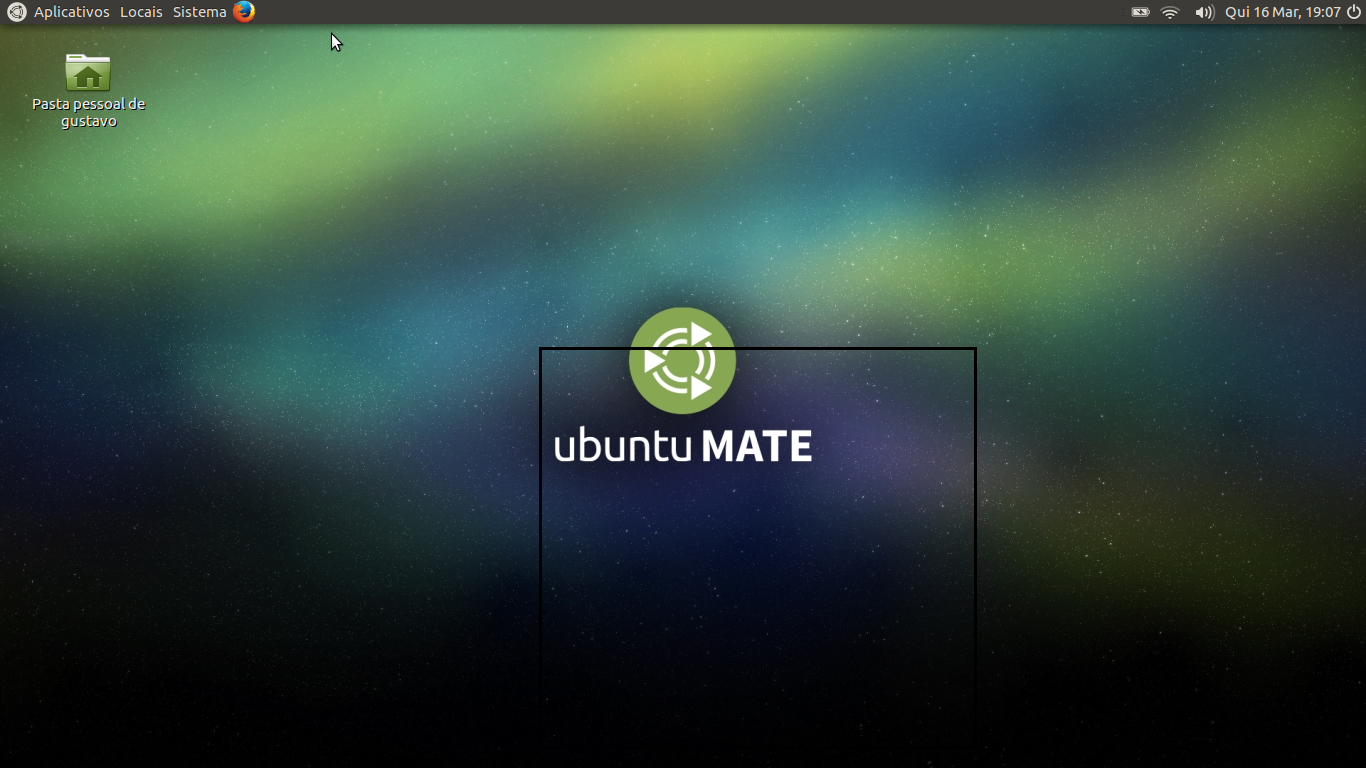
Task: Open the Aplicativos menu
Action: pos(71,12)
